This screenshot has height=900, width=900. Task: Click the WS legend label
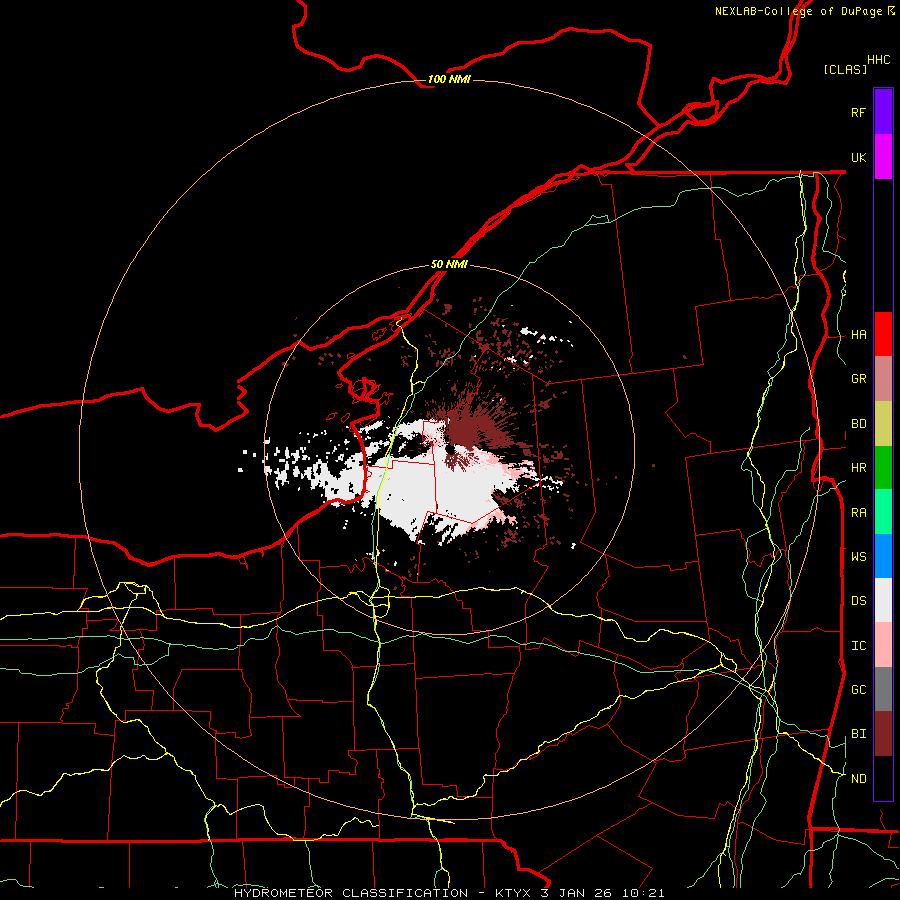click(859, 557)
